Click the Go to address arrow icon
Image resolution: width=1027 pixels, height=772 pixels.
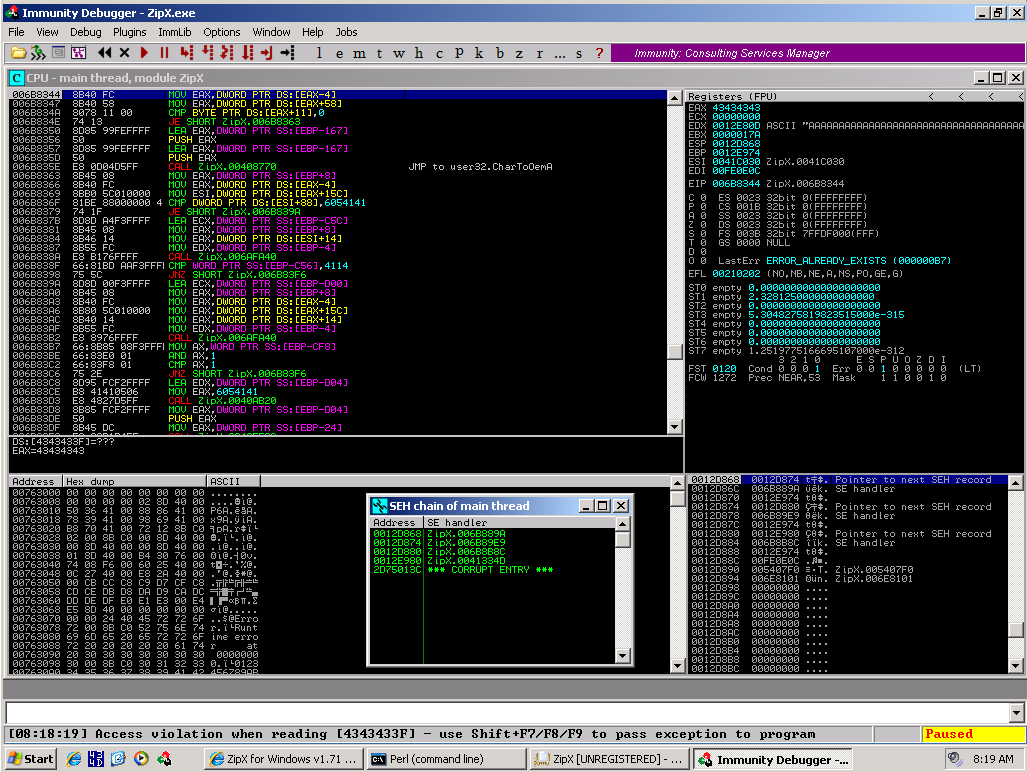coord(288,53)
